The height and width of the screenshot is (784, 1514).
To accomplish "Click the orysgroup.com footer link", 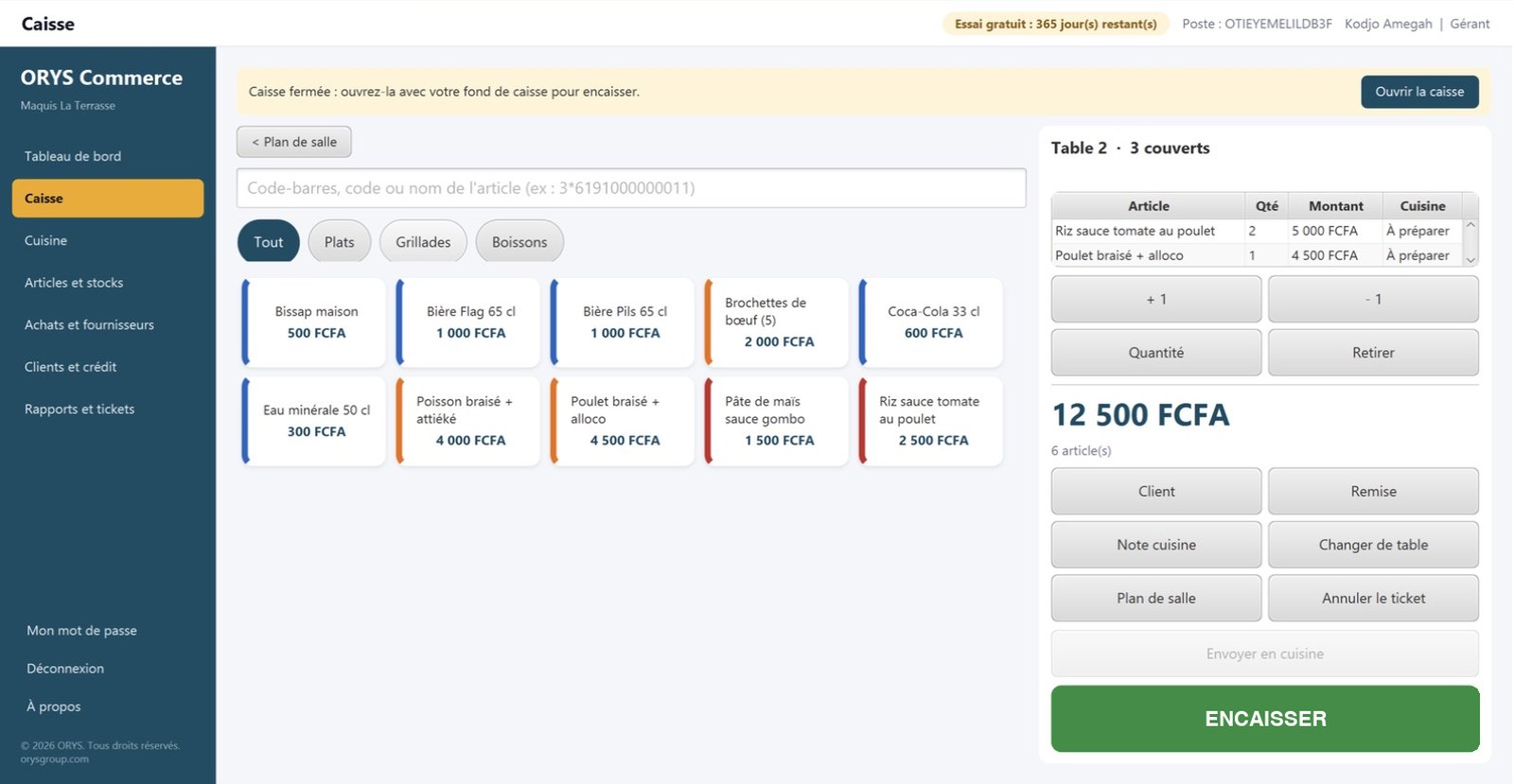I will [x=55, y=759].
